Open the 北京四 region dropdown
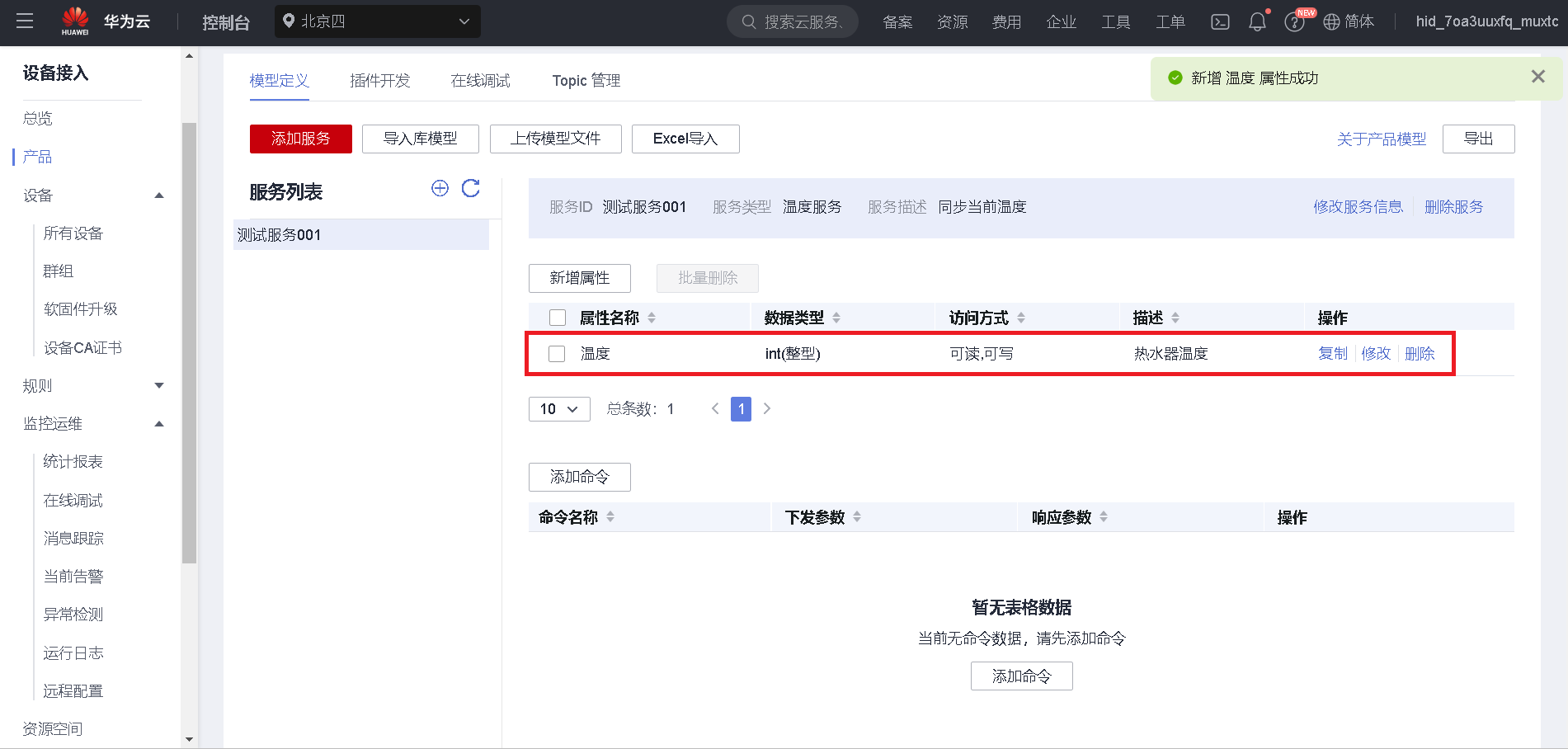This screenshot has height=749, width=1568. [378, 21]
